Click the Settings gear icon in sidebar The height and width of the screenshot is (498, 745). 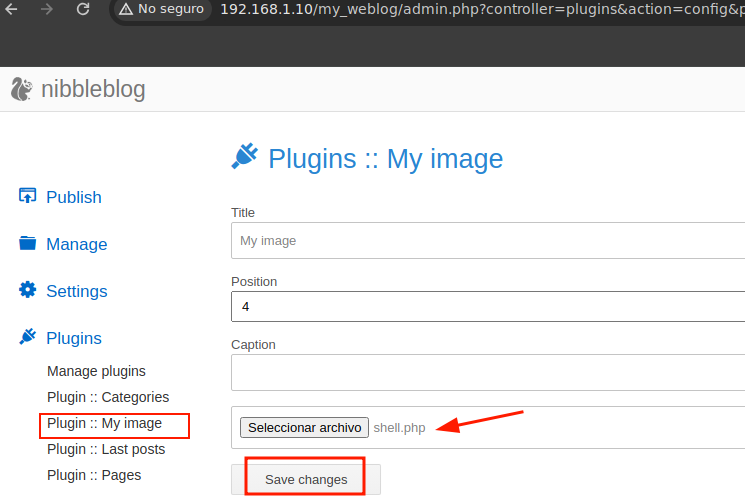point(28,290)
